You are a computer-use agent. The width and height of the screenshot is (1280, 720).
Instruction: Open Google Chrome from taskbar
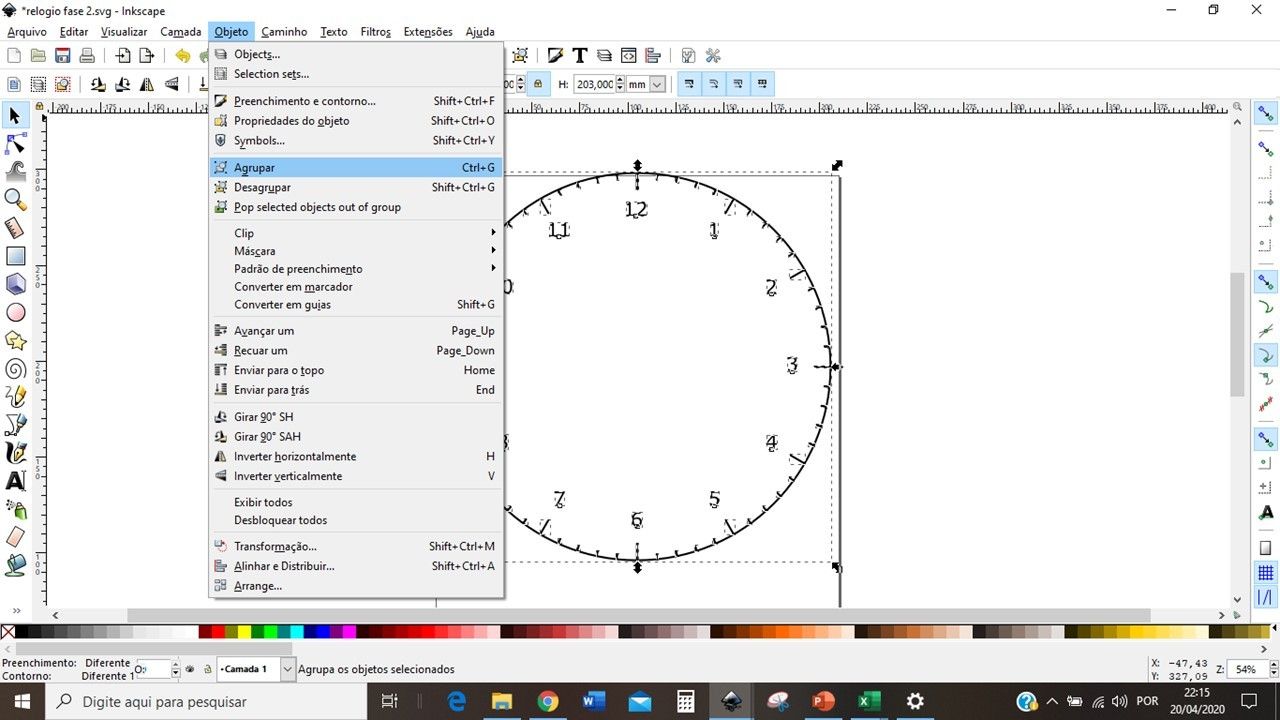tap(547, 702)
